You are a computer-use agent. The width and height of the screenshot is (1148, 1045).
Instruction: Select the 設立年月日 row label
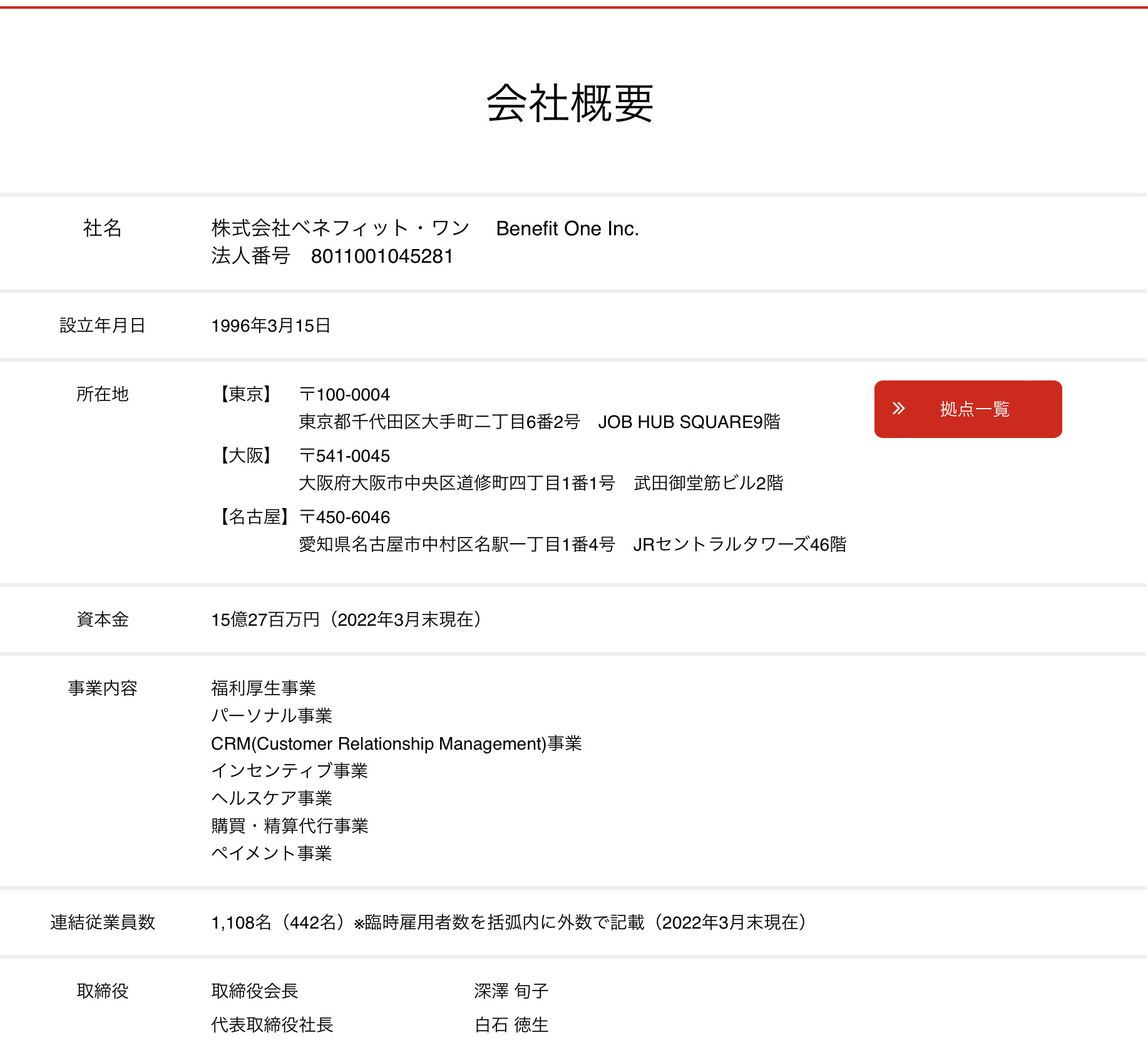click(103, 325)
